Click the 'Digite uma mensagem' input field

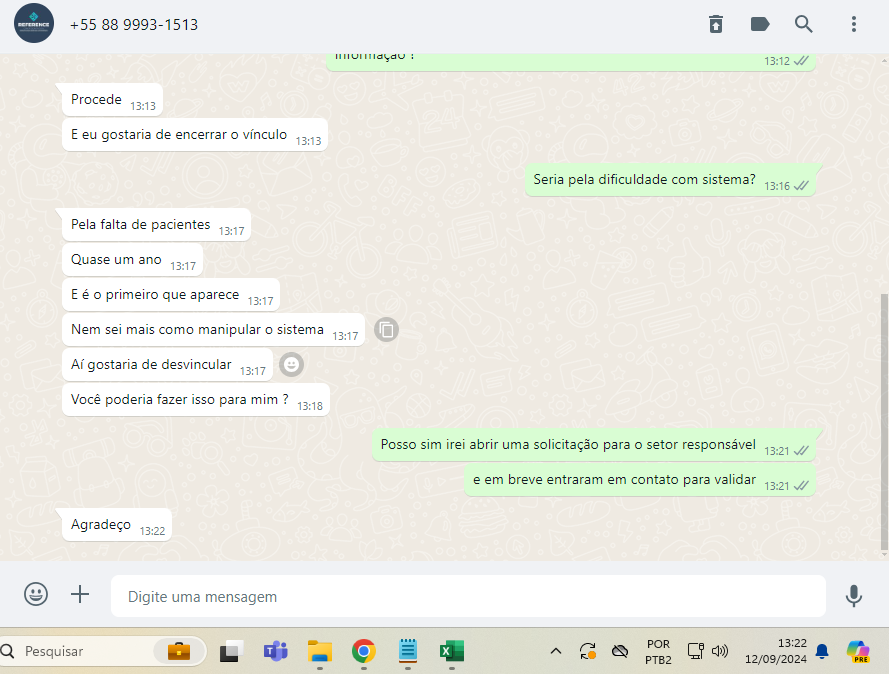[468, 596]
